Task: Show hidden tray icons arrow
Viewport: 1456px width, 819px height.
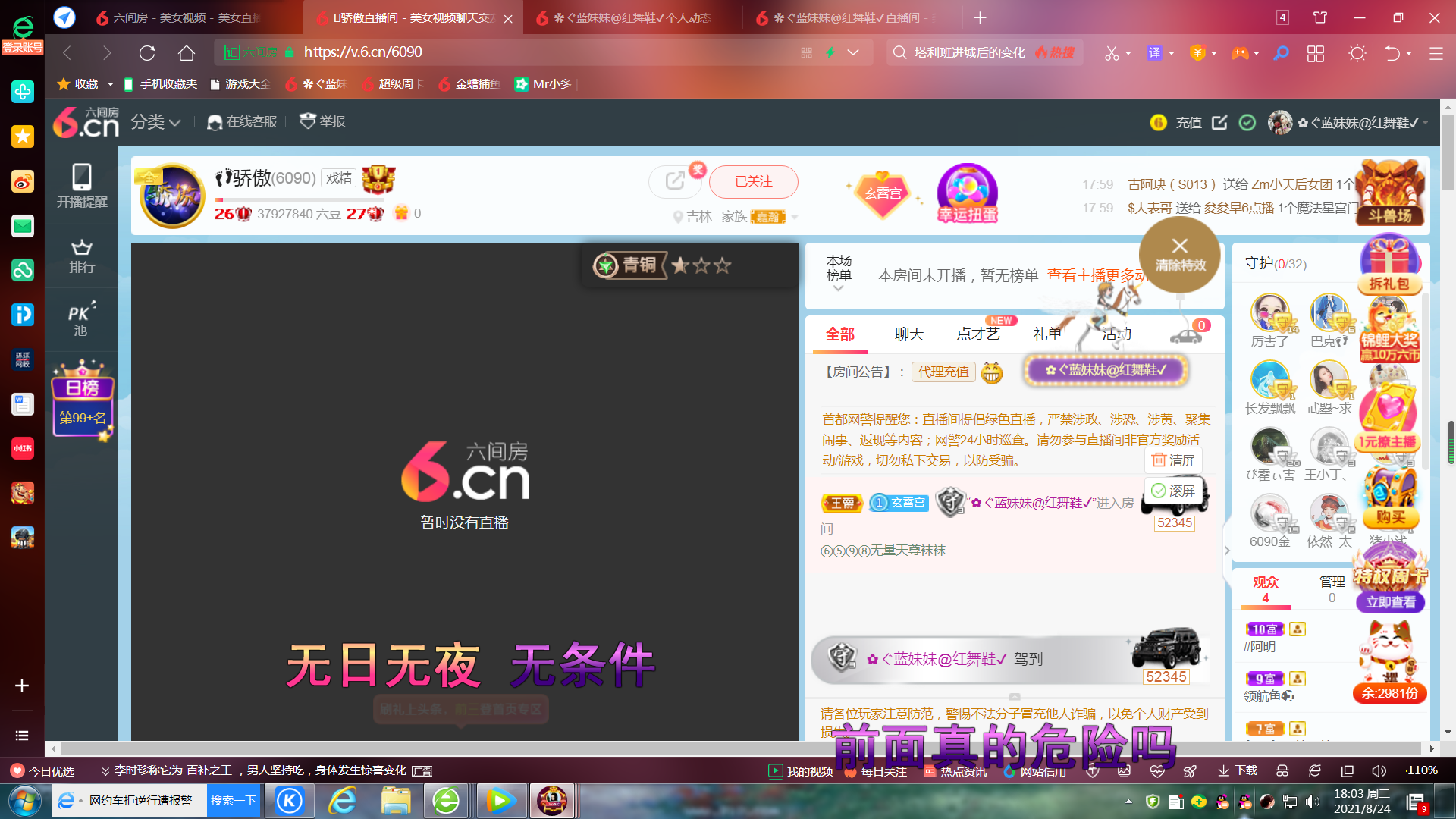Action: tap(1128, 801)
